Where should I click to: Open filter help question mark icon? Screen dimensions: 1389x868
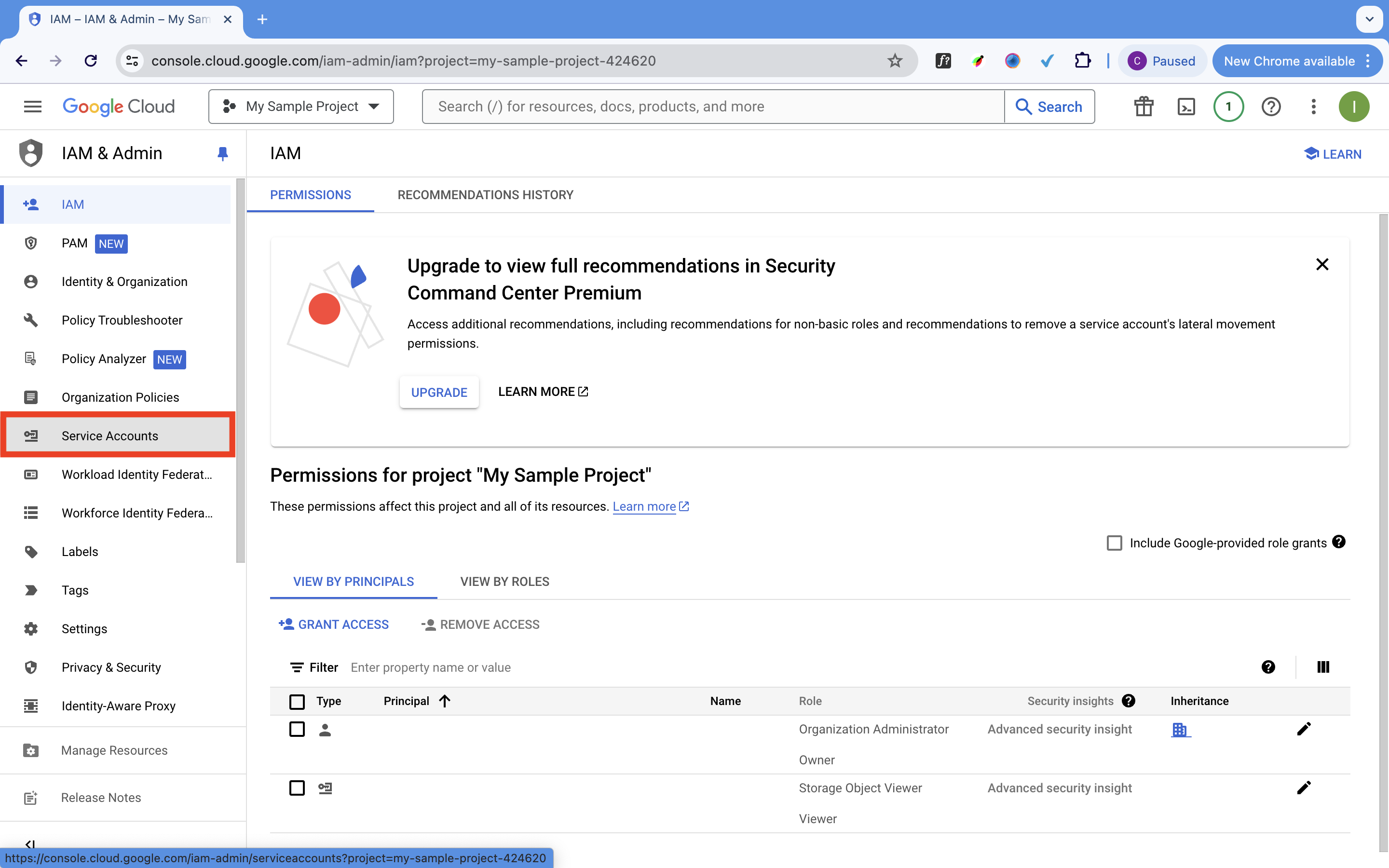1268,667
